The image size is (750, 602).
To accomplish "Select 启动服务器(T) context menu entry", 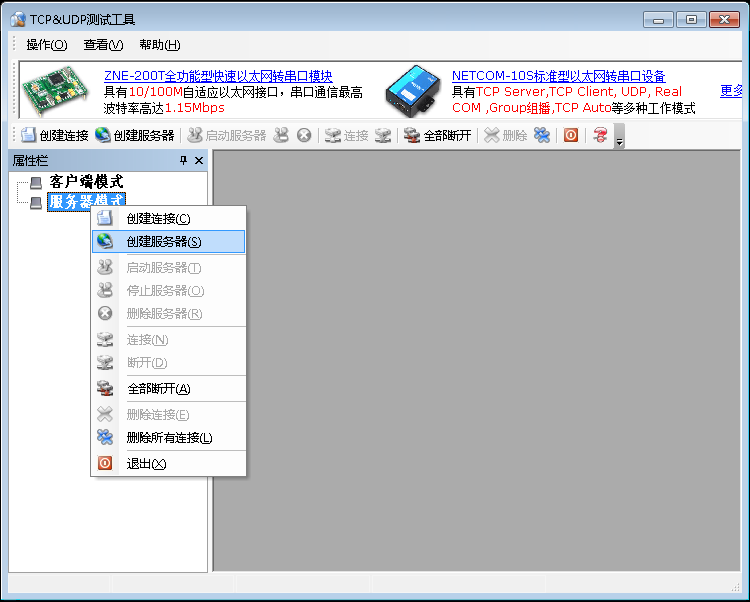I will (x=168, y=268).
